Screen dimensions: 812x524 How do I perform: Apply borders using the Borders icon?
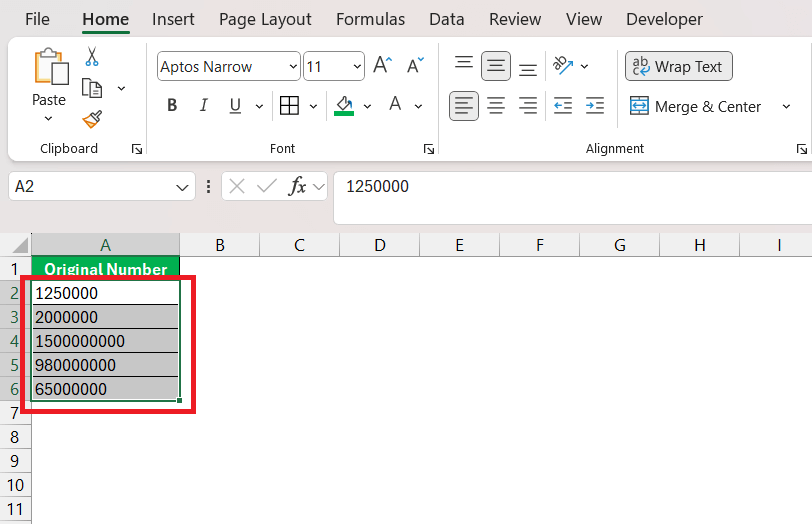pyautogui.click(x=289, y=106)
